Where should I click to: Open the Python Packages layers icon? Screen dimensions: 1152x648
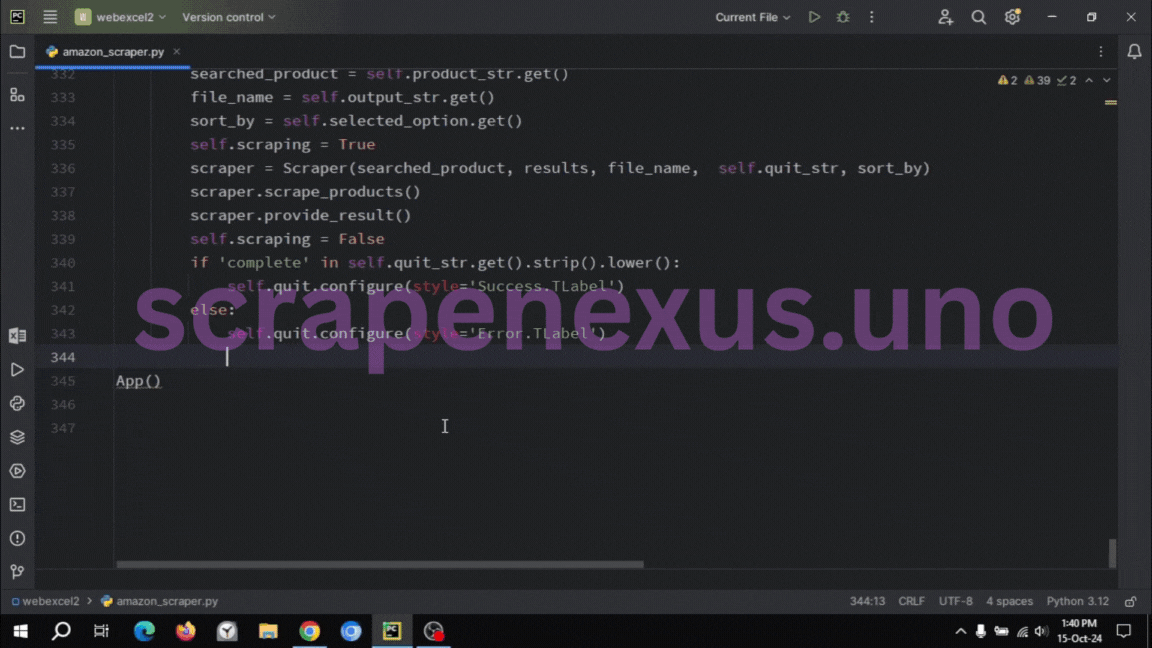tap(17, 437)
